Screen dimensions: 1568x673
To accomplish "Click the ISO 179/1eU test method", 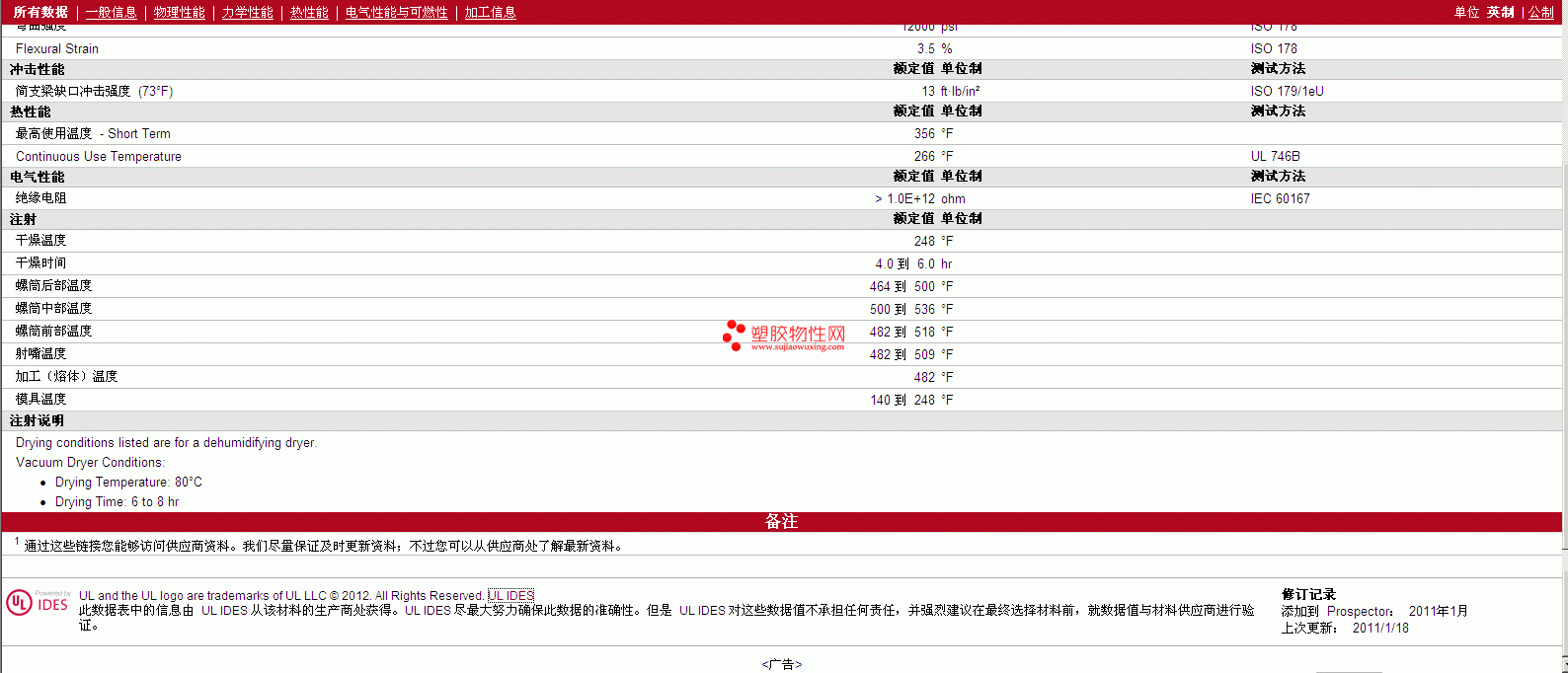I will pos(1287,91).
